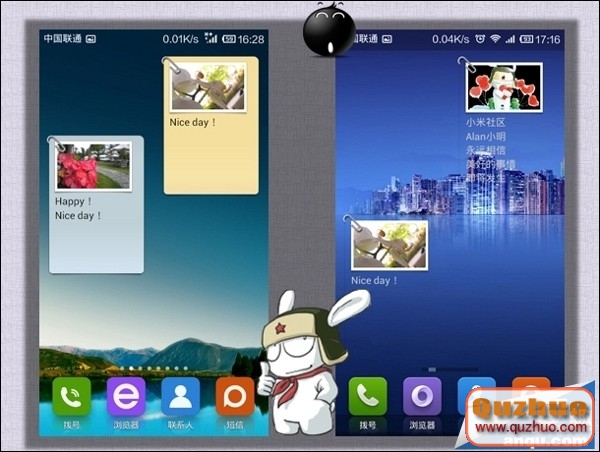The width and height of the screenshot is (600, 452).
Task: Tap the 17:16 clock on right phone
Action: pyautogui.click(x=547, y=39)
